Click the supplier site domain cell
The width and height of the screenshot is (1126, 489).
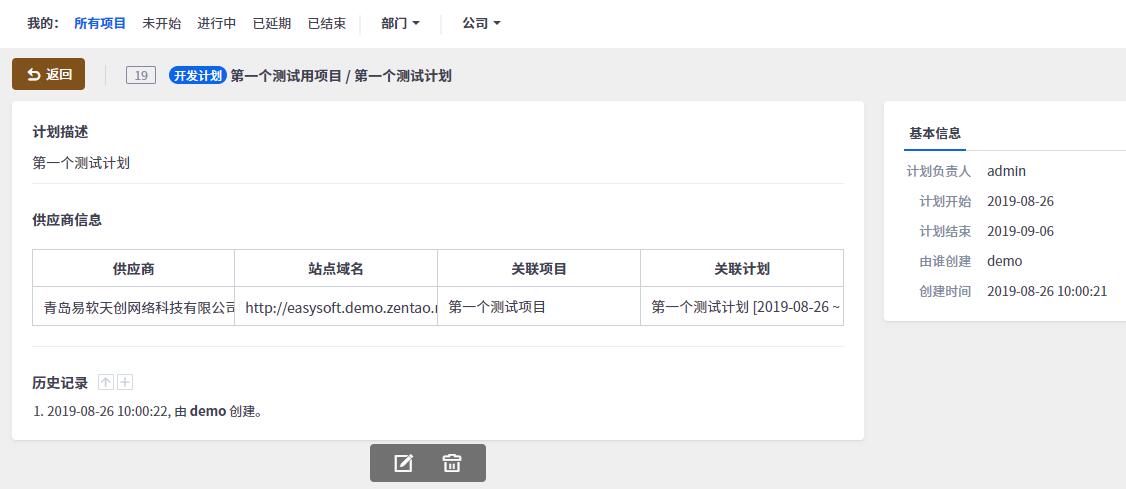pos(337,307)
